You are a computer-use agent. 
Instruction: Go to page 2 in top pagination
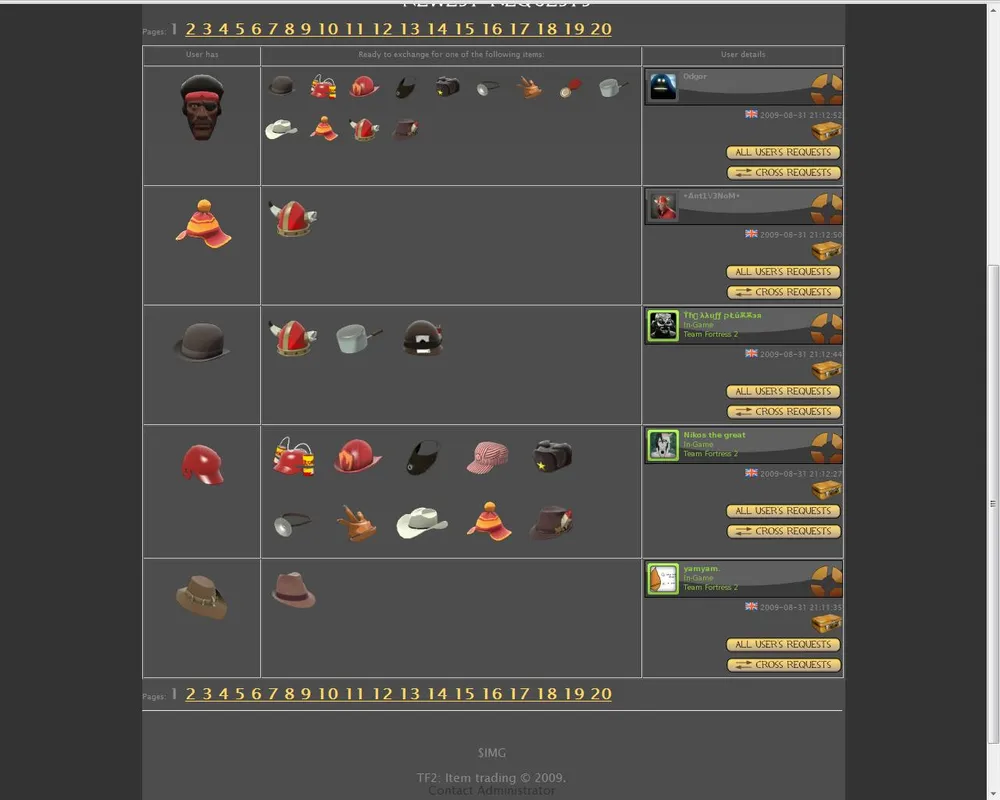(190, 29)
